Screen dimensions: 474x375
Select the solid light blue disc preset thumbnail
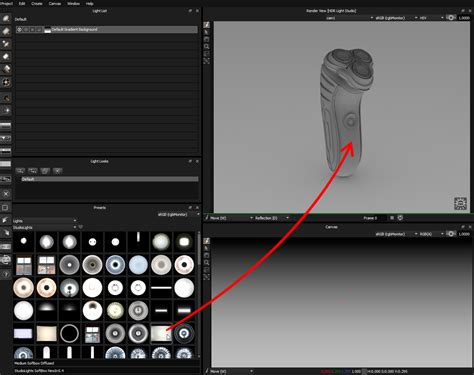click(x=138, y=264)
